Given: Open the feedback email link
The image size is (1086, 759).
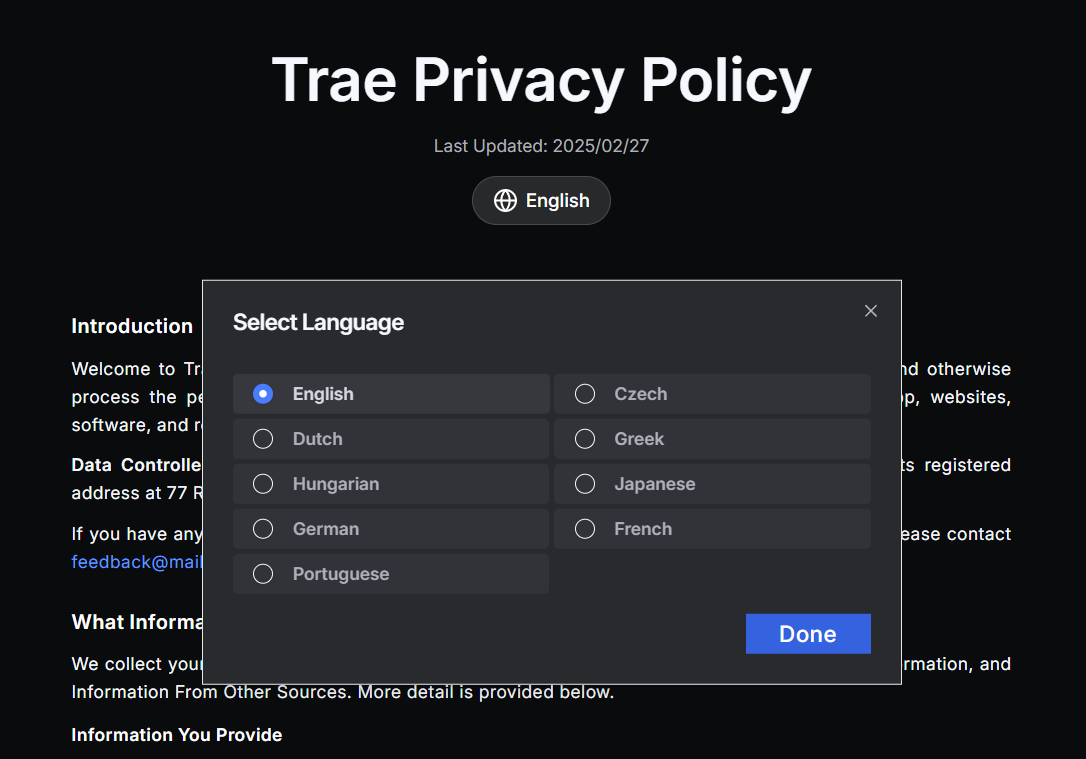Looking at the screenshot, I should [x=137, y=562].
